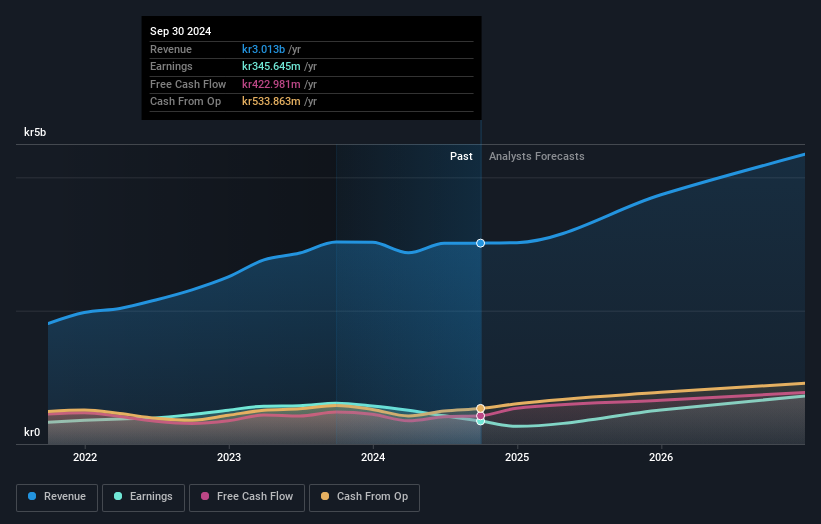Select the kr3.013b revenue value in tooltip
The image size is (821, 524).
(264, 49)
